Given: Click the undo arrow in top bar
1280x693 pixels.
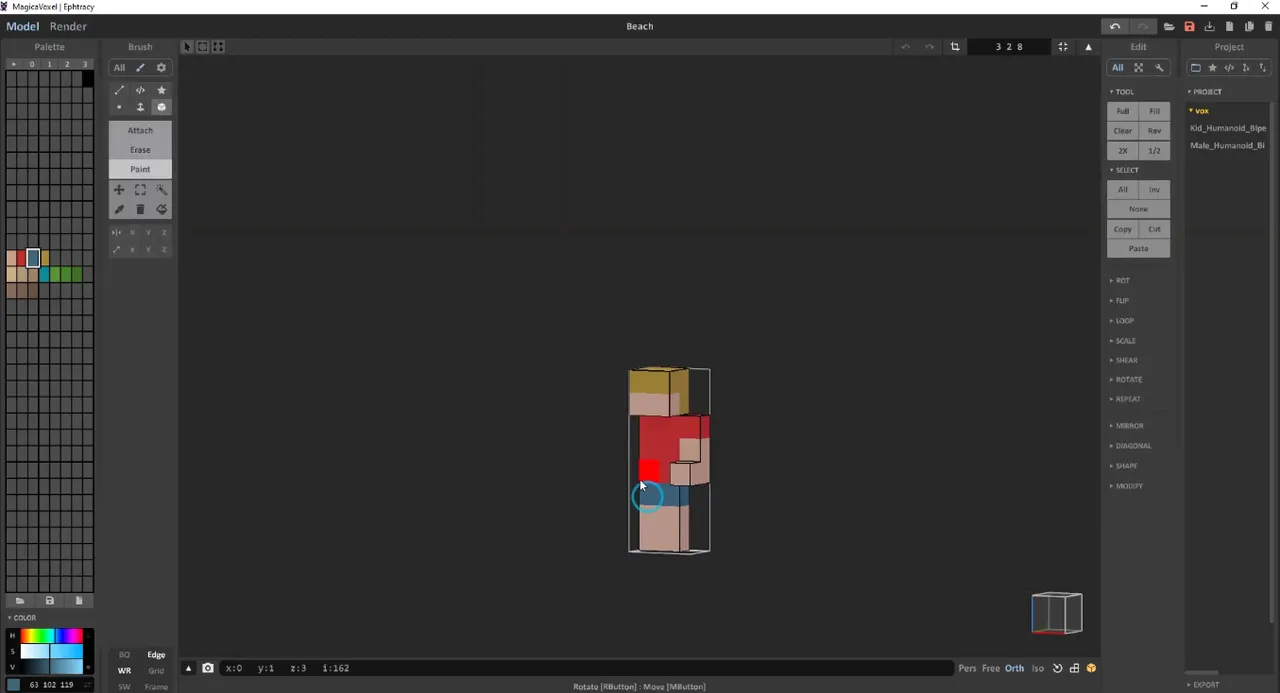Looking at the screenshot, I should pyautogui.click(x=1115, y=26).
